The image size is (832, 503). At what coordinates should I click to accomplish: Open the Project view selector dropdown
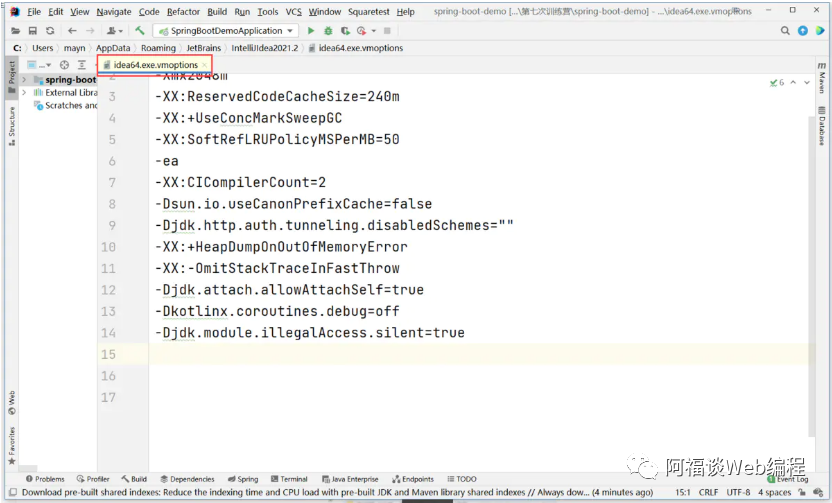pyautogui.click(x=39, y=65)
